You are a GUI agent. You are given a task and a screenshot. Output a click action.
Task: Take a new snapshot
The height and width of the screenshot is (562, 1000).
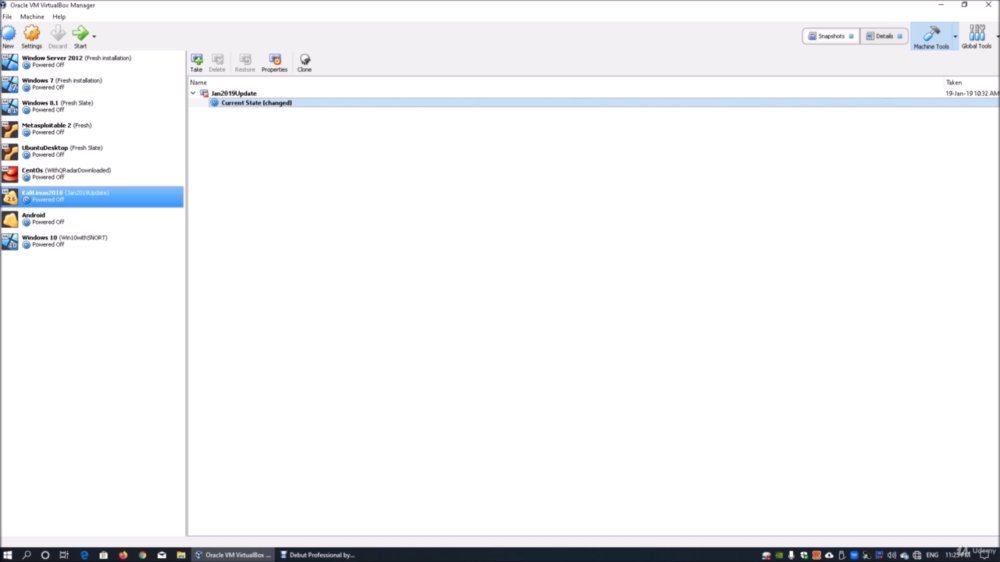pyautogui.click(x=196, y=63)
